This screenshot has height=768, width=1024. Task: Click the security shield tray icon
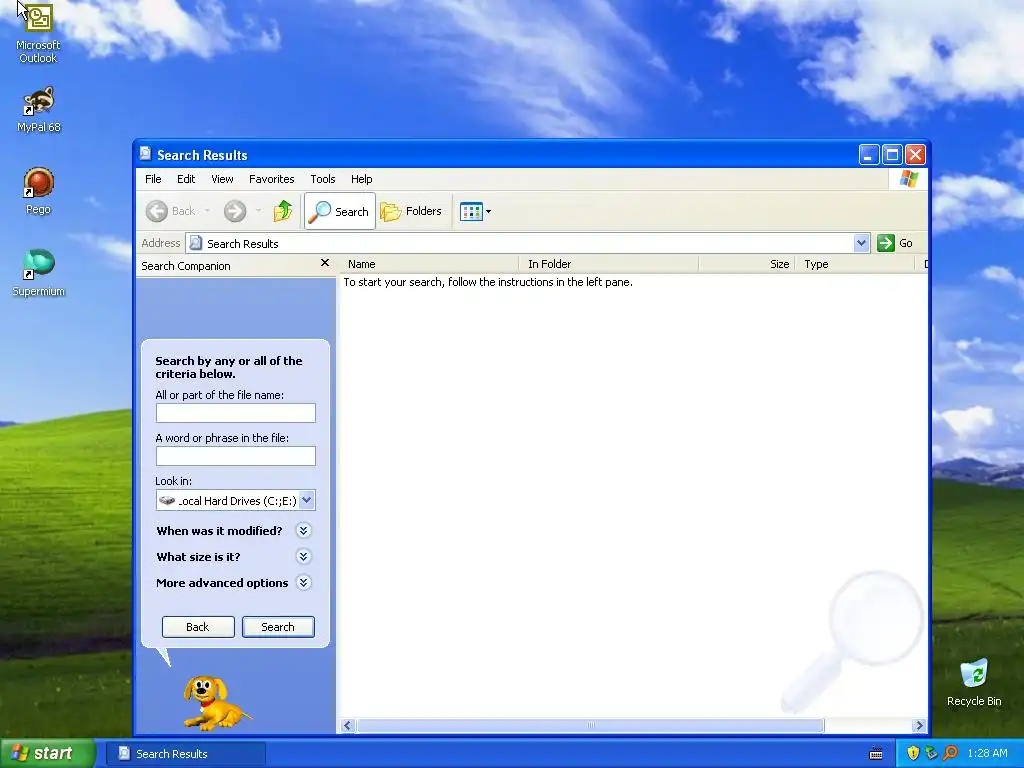(x=913, y=753)
